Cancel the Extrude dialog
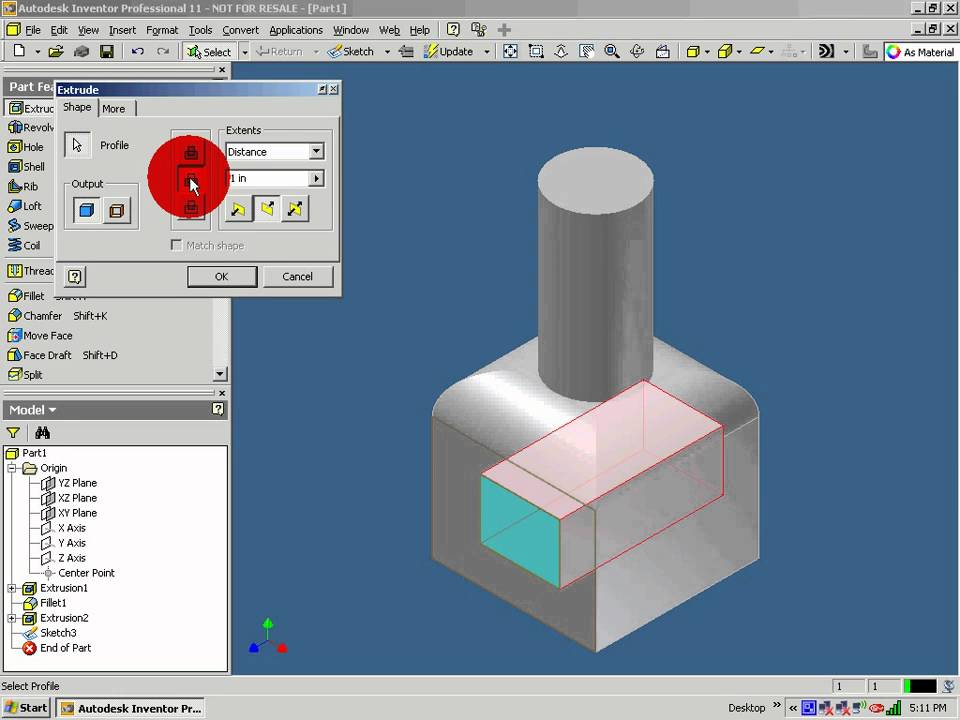The height and width of the screenshot is (720, 960). [x=297, y=277]
